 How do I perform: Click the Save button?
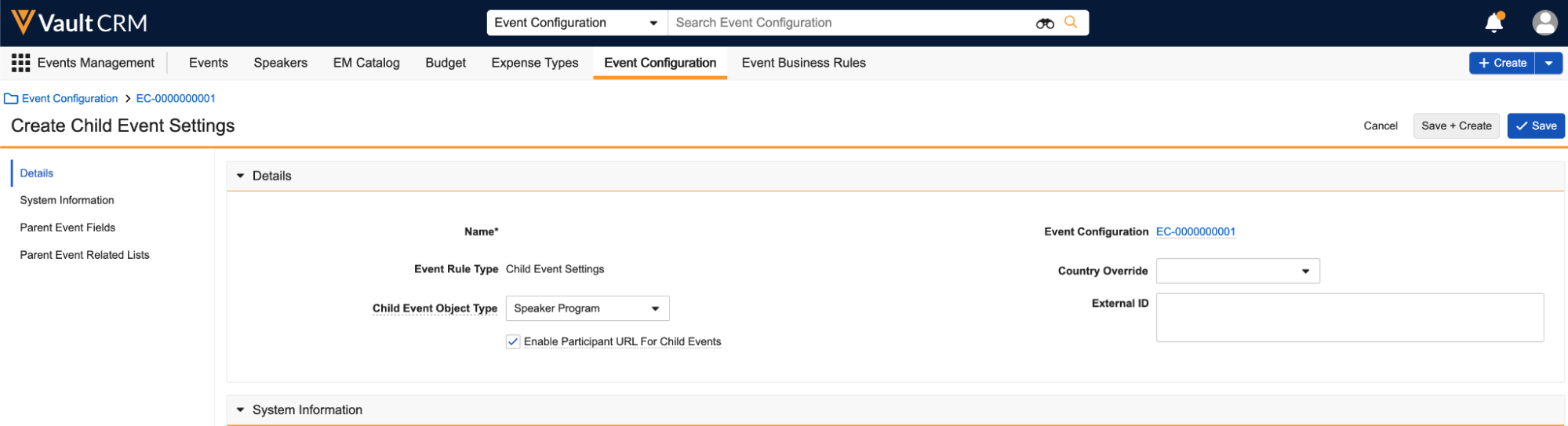pos(1535,126)
